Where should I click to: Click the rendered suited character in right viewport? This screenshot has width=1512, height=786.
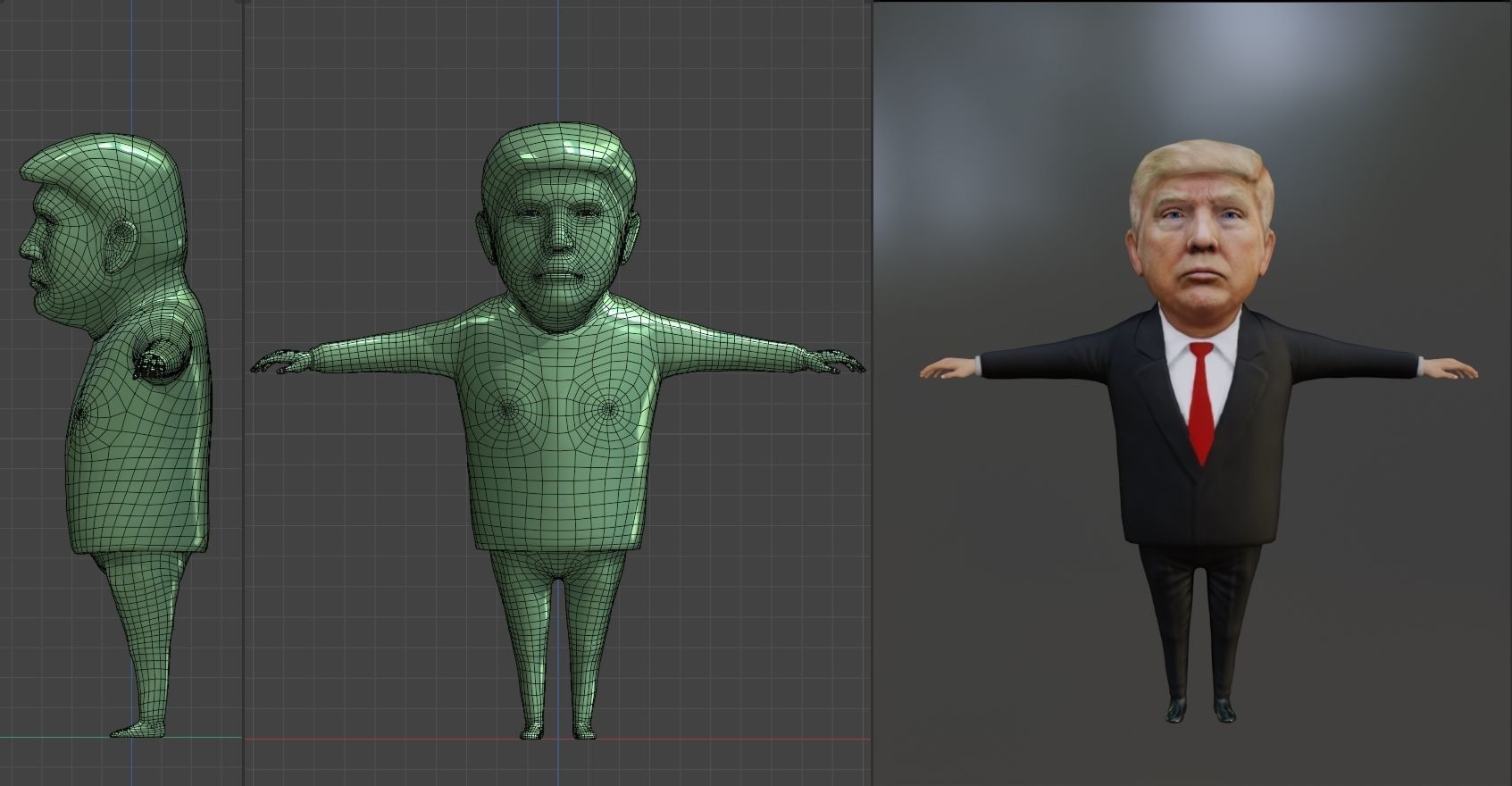click(x=1199, y=429)
